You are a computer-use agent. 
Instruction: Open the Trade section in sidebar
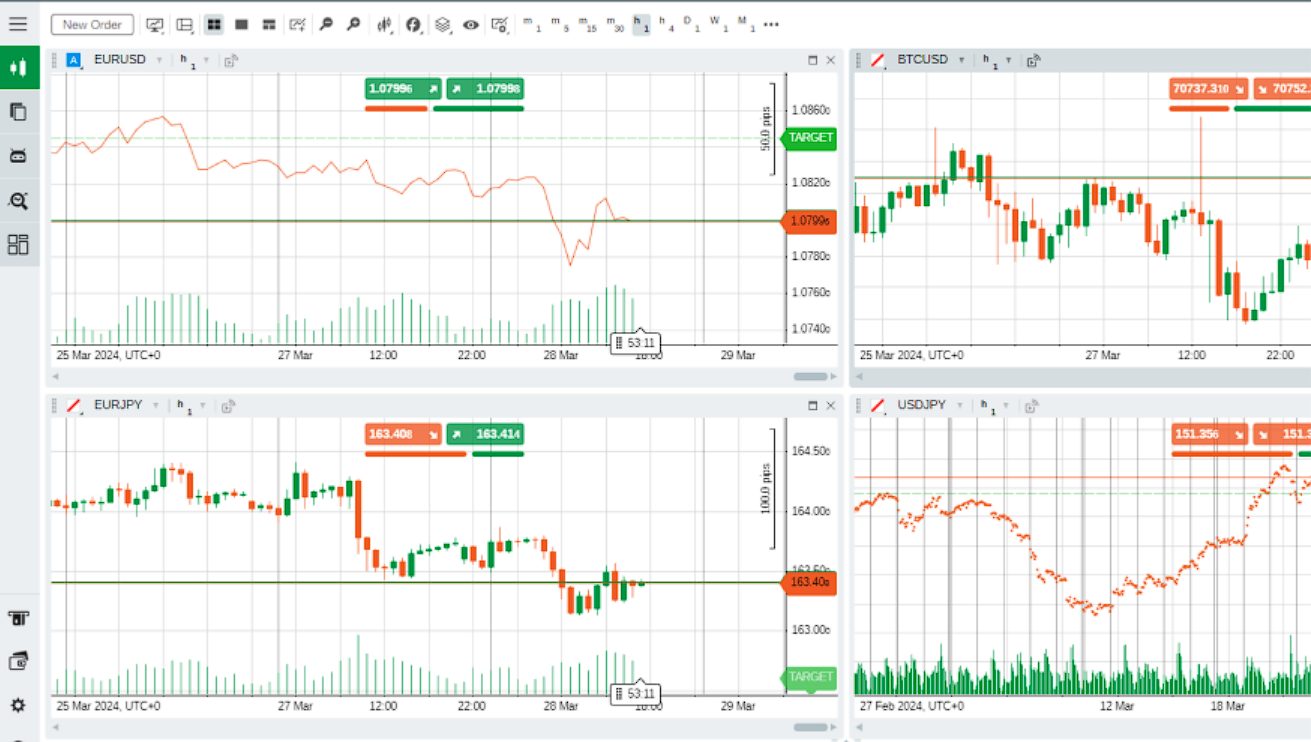[x=18, y=68]
